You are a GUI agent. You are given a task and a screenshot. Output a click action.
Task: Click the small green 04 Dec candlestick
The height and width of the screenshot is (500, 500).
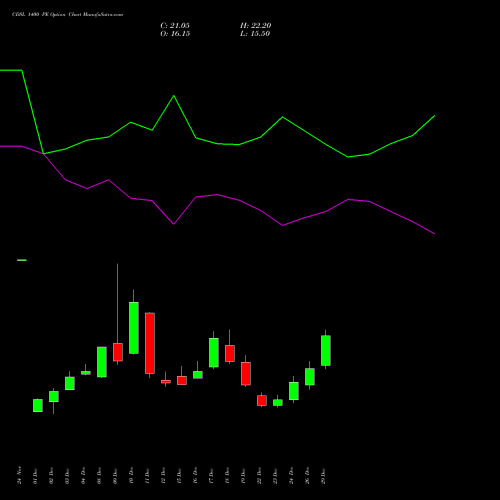pyautogui.click(x=86, y=373)
